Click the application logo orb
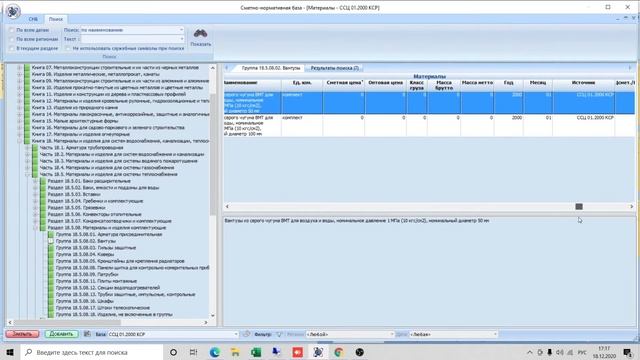 click(x=13, y=11)
